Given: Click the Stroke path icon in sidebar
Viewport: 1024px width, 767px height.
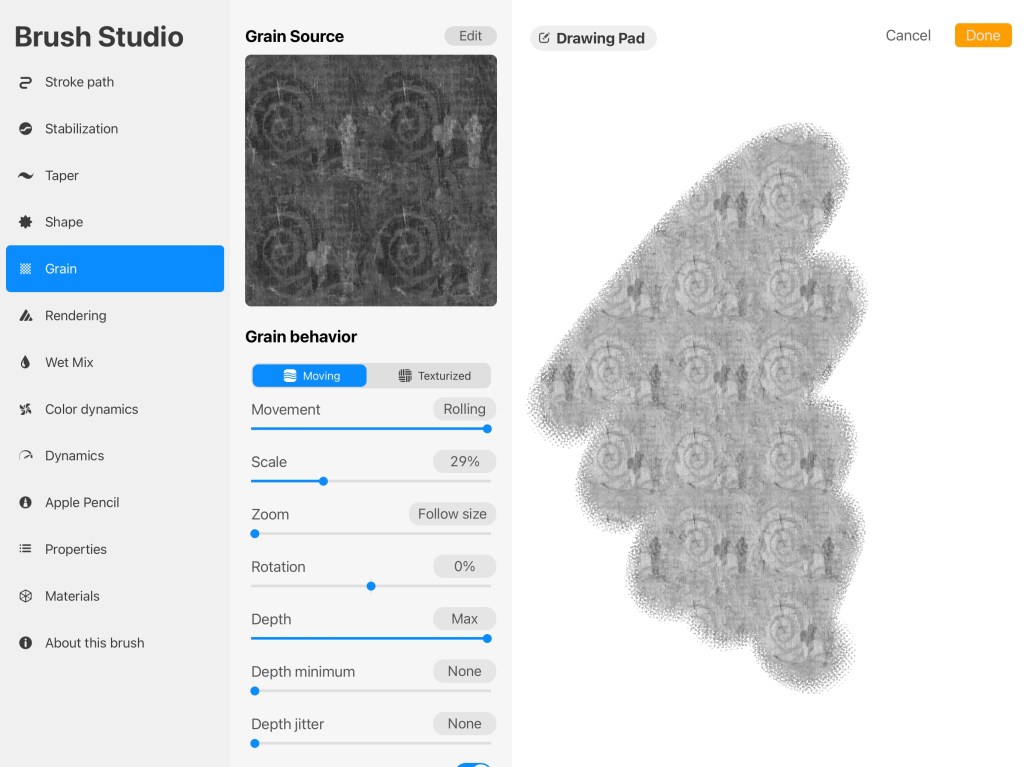Looking at the screenshot, I should [25, 82].
